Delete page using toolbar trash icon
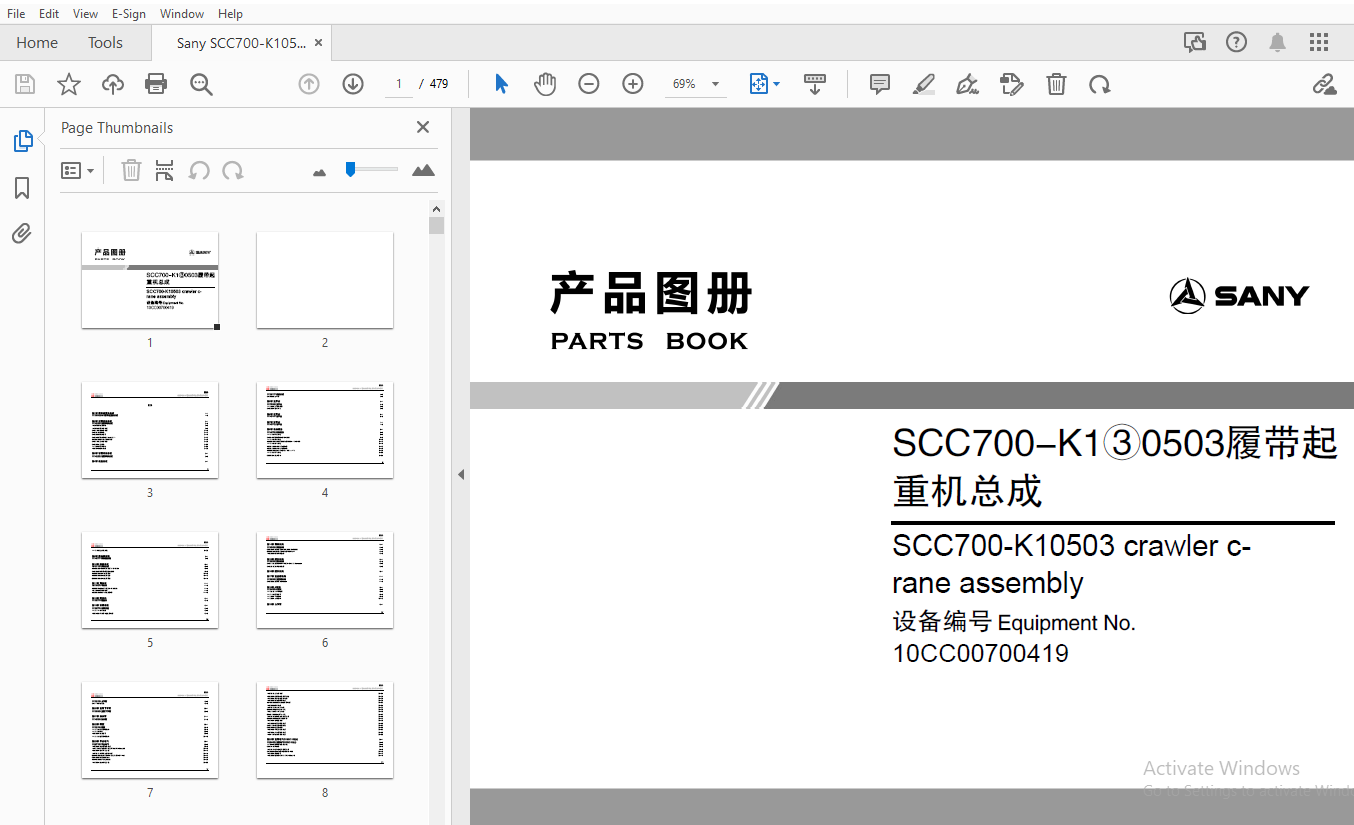1354x825 pixels. click(1056, 84)
